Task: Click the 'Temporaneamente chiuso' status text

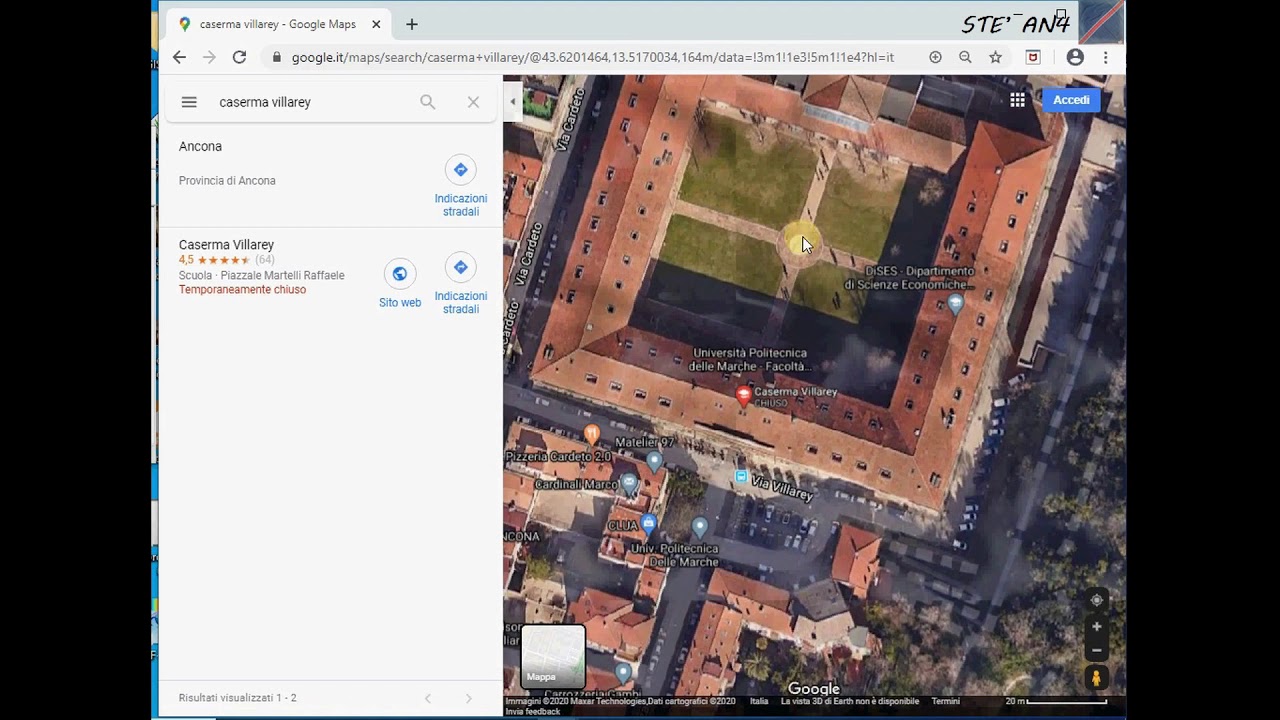Action: point(242,290)
